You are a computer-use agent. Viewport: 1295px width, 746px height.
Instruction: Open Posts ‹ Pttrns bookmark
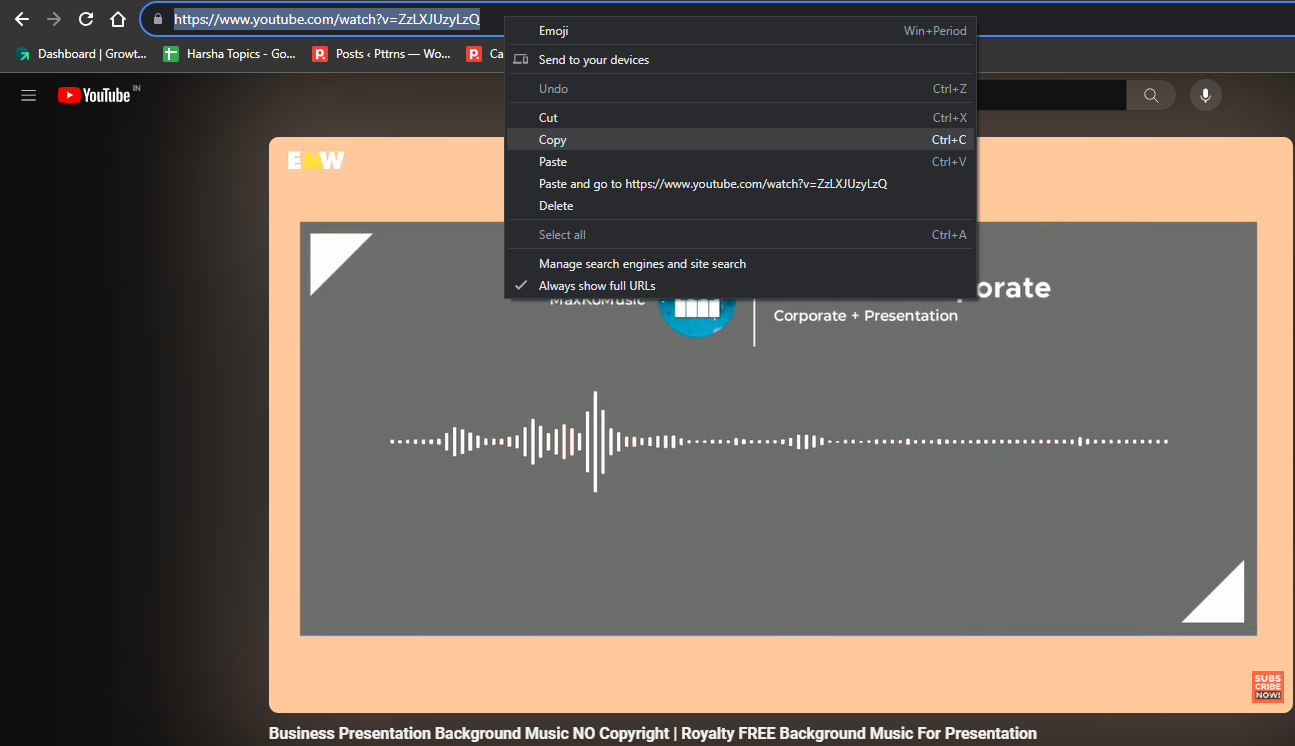[382, 54]
